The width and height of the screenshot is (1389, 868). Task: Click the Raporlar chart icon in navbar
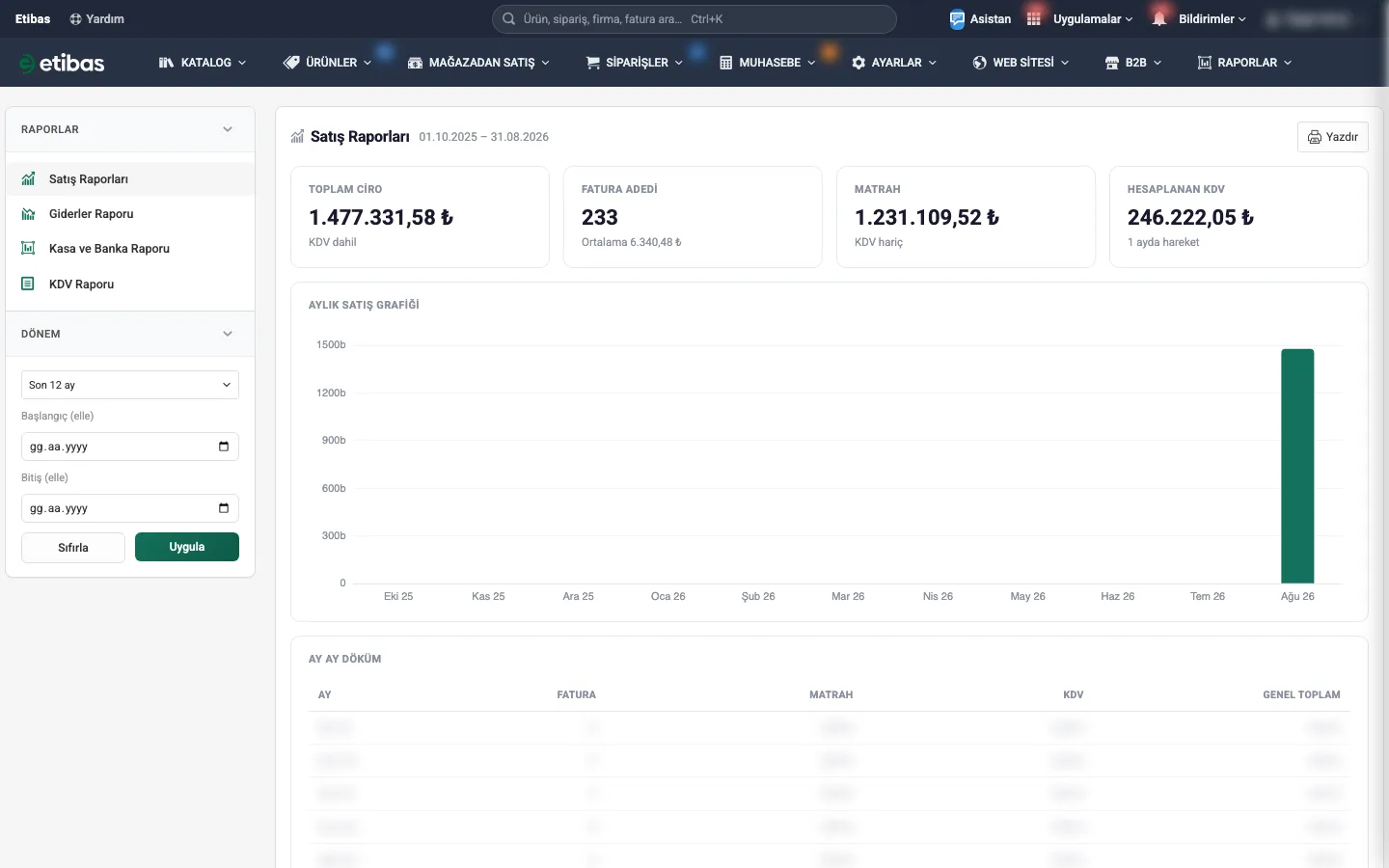(1205, 63)
